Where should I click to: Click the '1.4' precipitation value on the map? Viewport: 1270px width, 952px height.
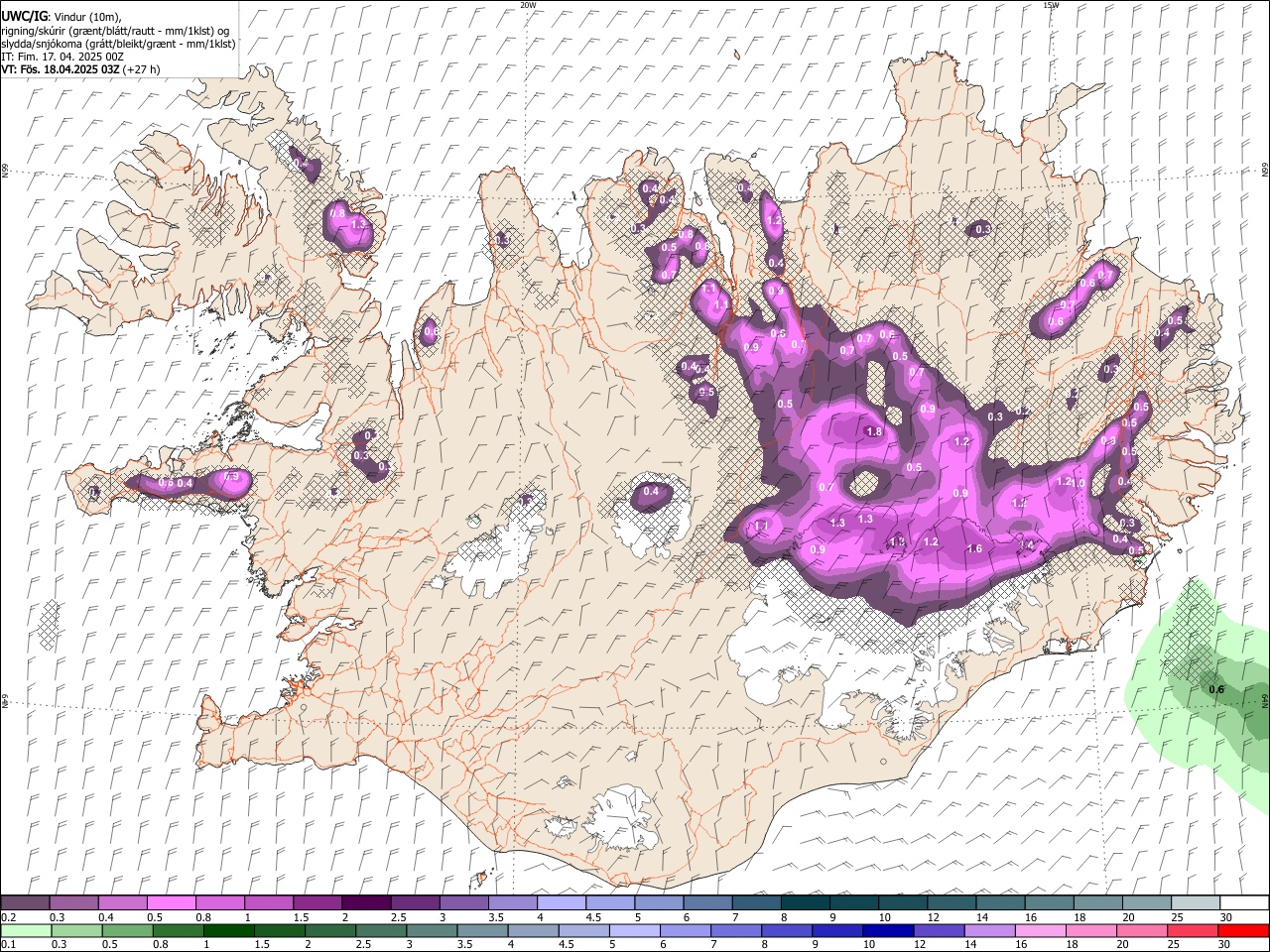[x=1028, y=544]
